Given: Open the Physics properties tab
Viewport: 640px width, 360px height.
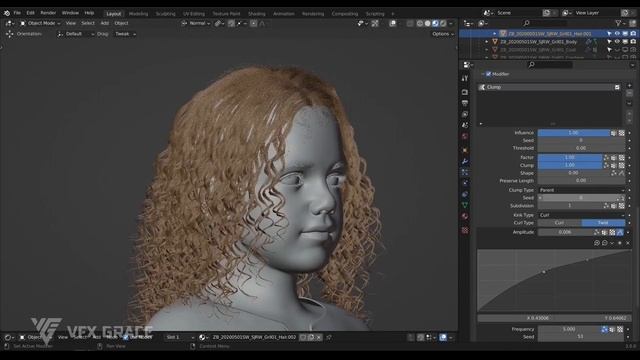Looking at the screenshot, I should (465, 183).
